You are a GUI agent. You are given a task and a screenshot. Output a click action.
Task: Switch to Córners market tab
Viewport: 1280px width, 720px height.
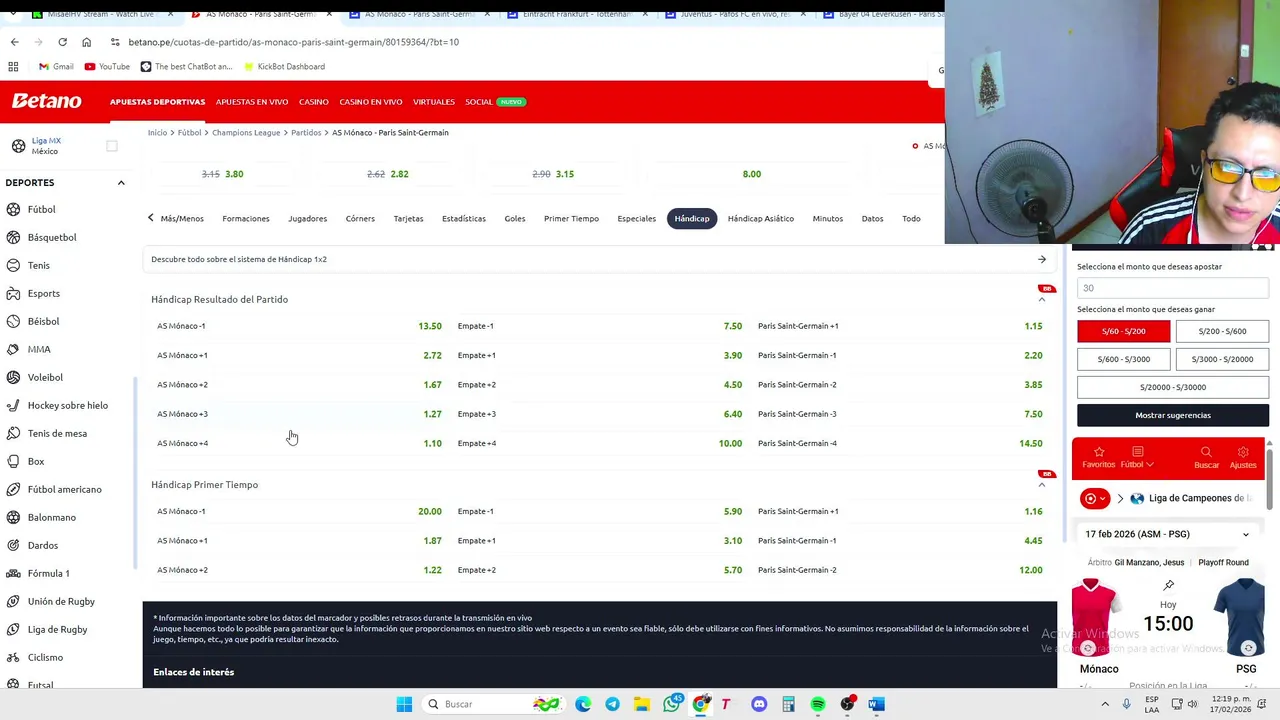click(x=360, y=218)
